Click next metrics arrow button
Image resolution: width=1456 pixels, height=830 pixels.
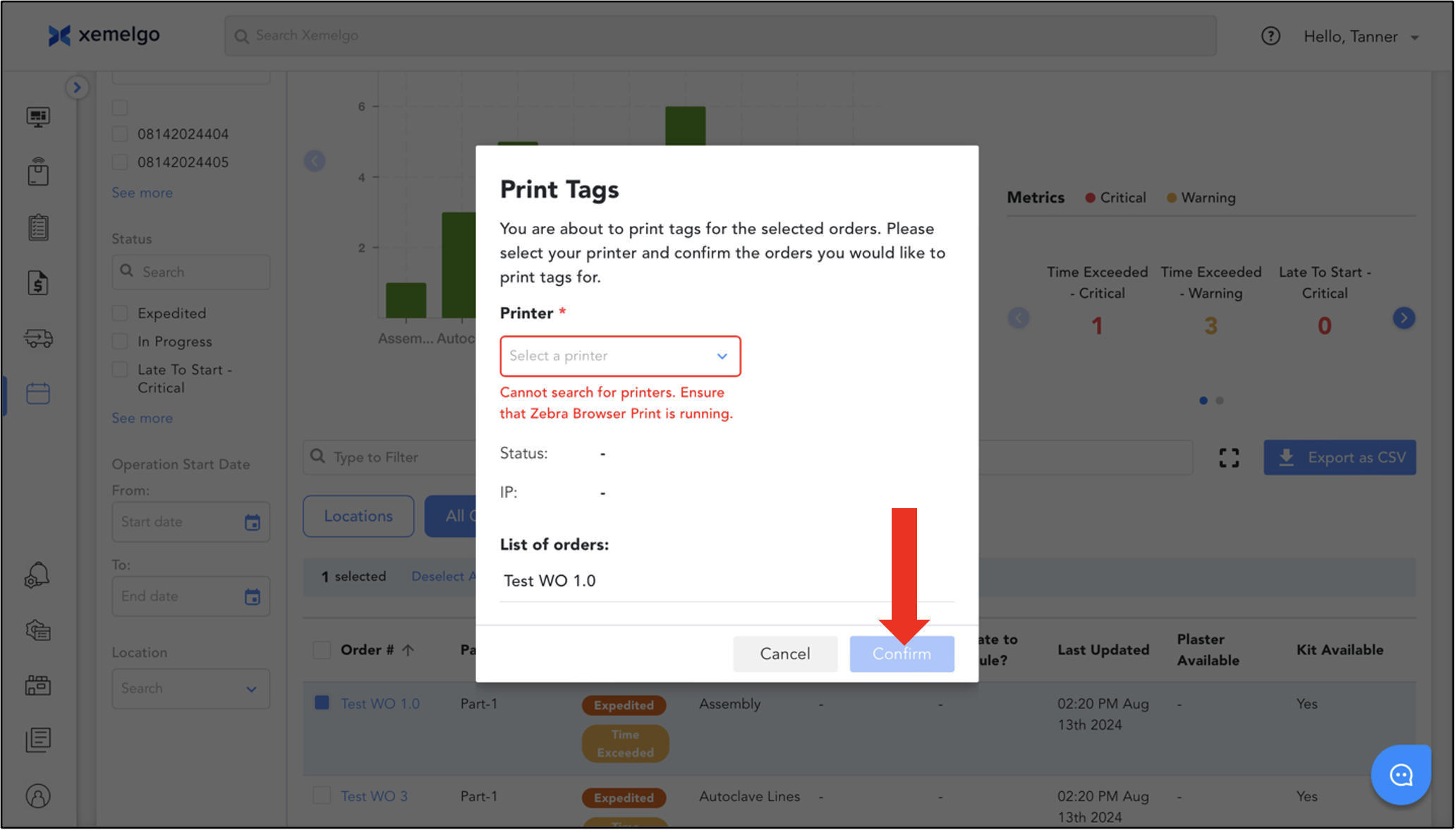[1403, 318]
